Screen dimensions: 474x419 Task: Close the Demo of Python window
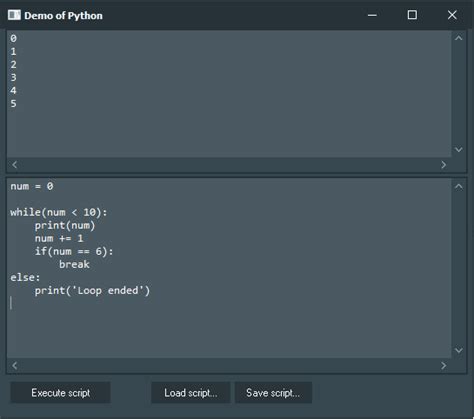(452, 15)
